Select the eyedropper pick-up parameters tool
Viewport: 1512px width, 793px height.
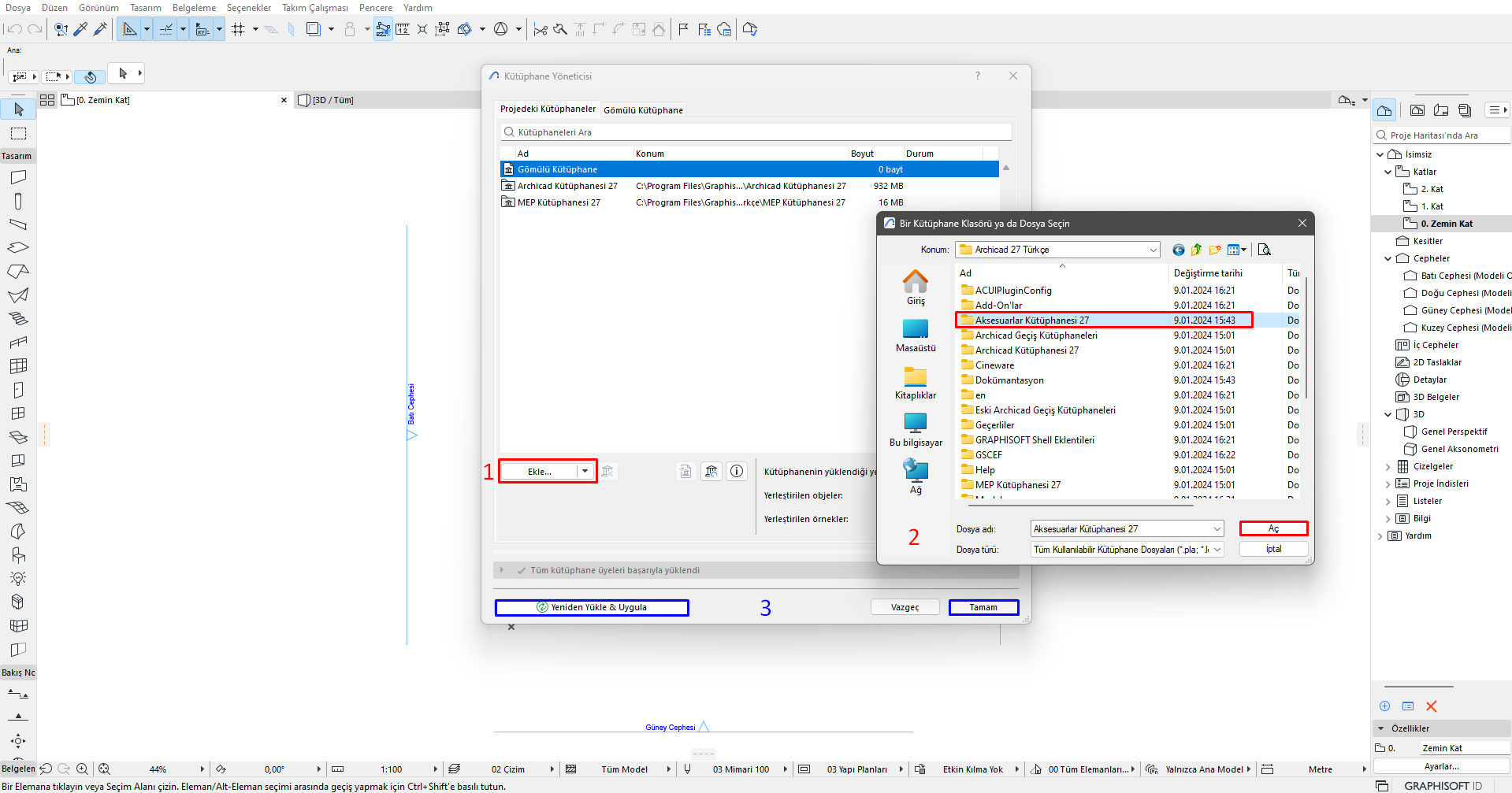click(80, 29)
